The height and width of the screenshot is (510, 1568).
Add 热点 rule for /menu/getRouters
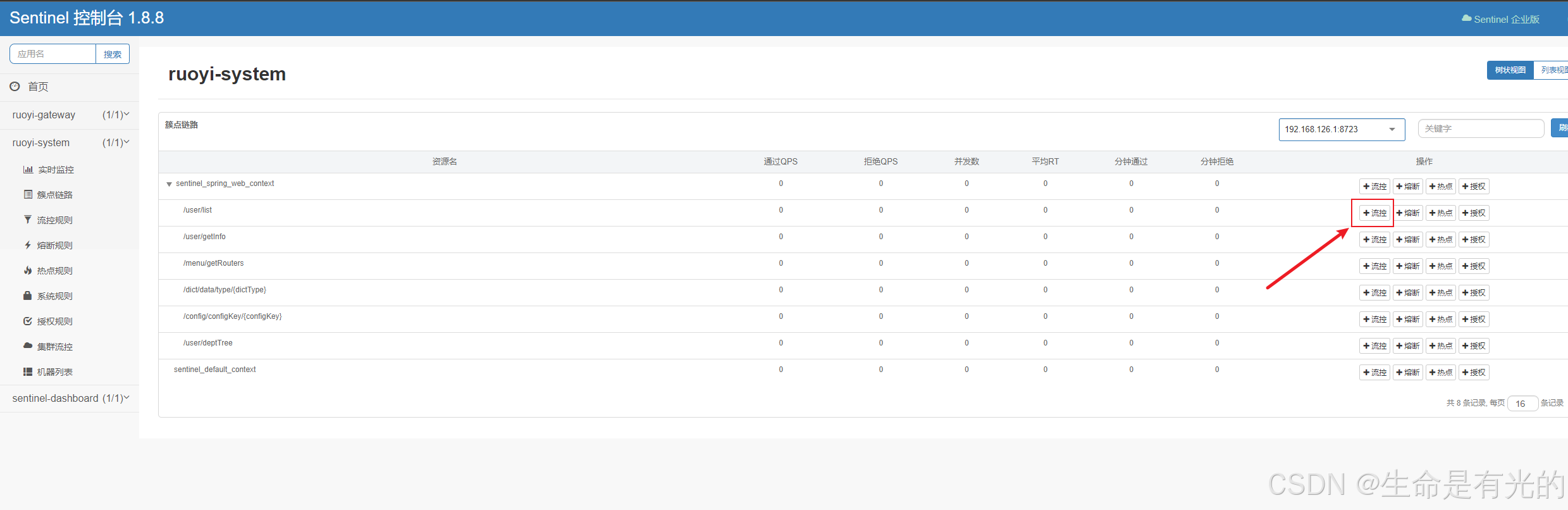[1440, 266]
